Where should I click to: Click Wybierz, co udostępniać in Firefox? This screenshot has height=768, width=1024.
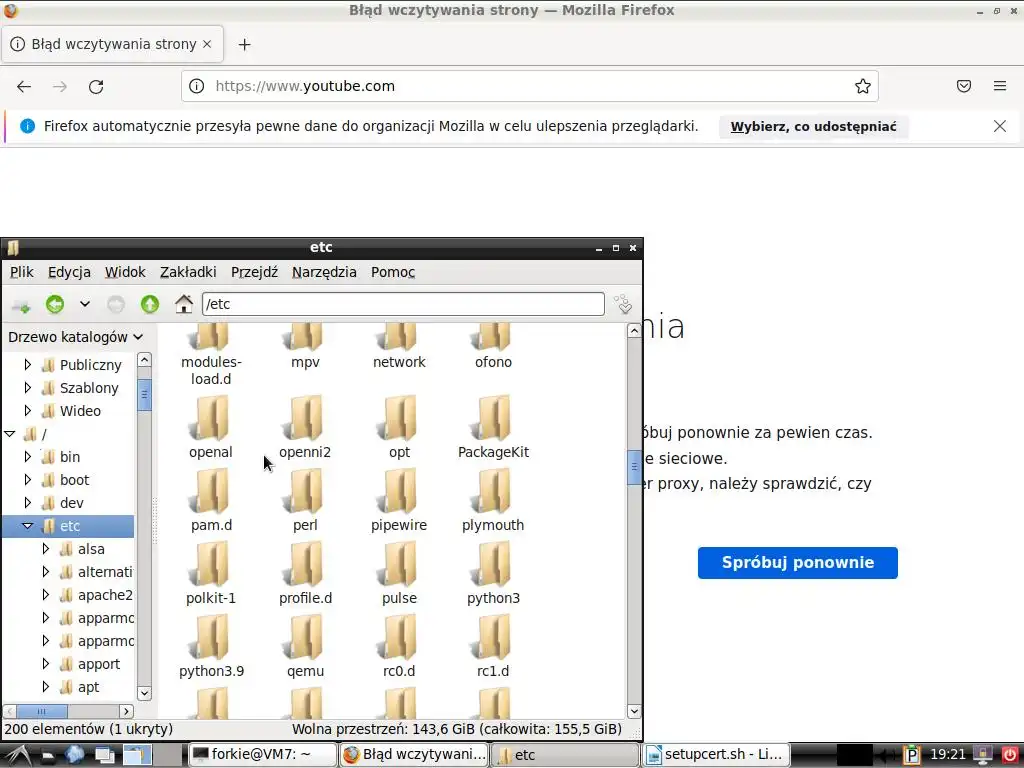pos(813,126)
